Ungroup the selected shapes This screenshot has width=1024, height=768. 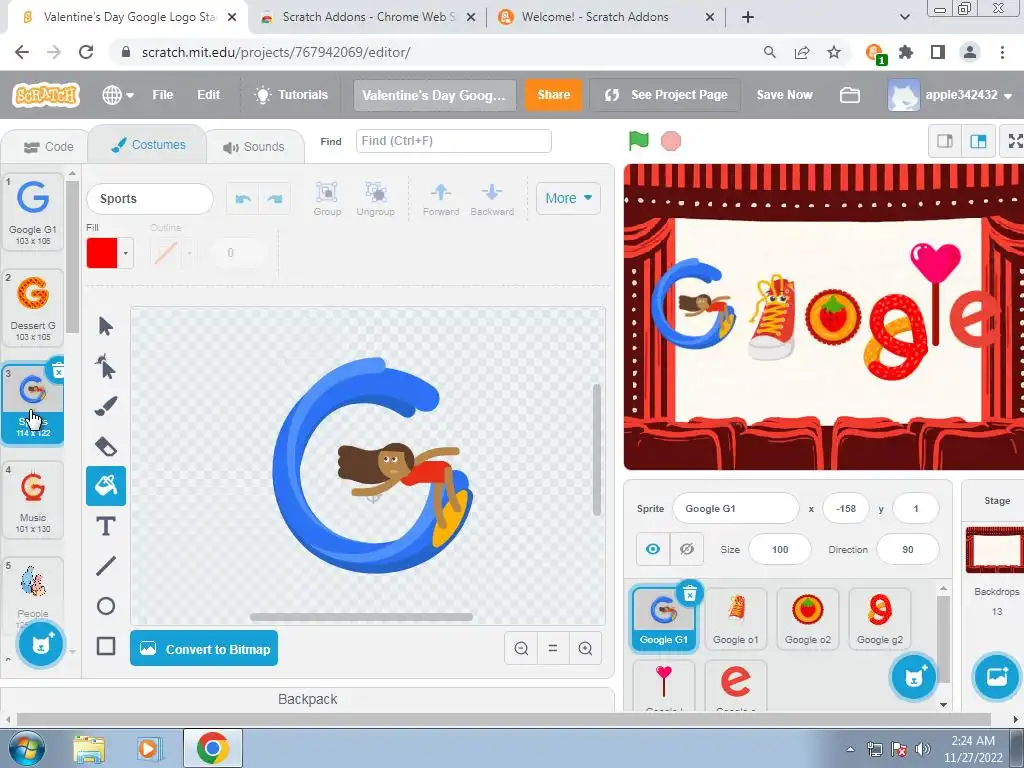(x=376, y=199)
